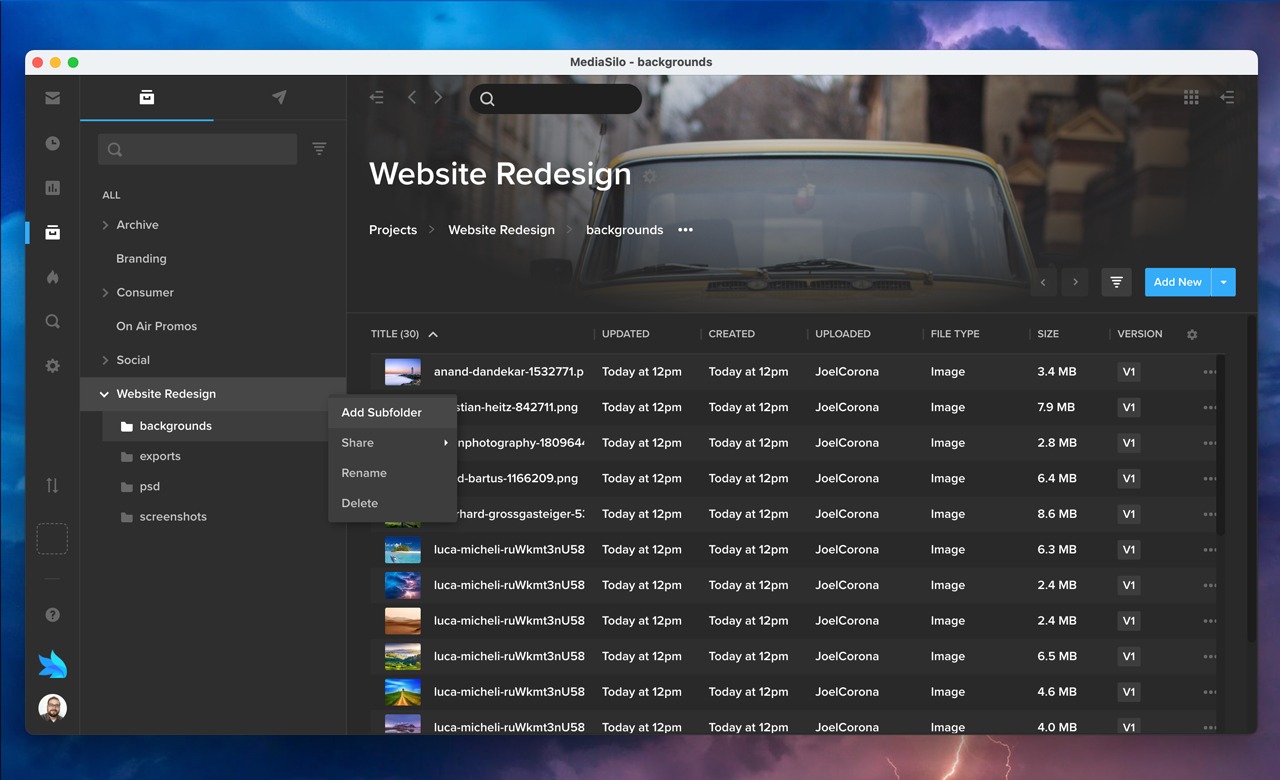Open the Share submenu

[x=392, y=443]
